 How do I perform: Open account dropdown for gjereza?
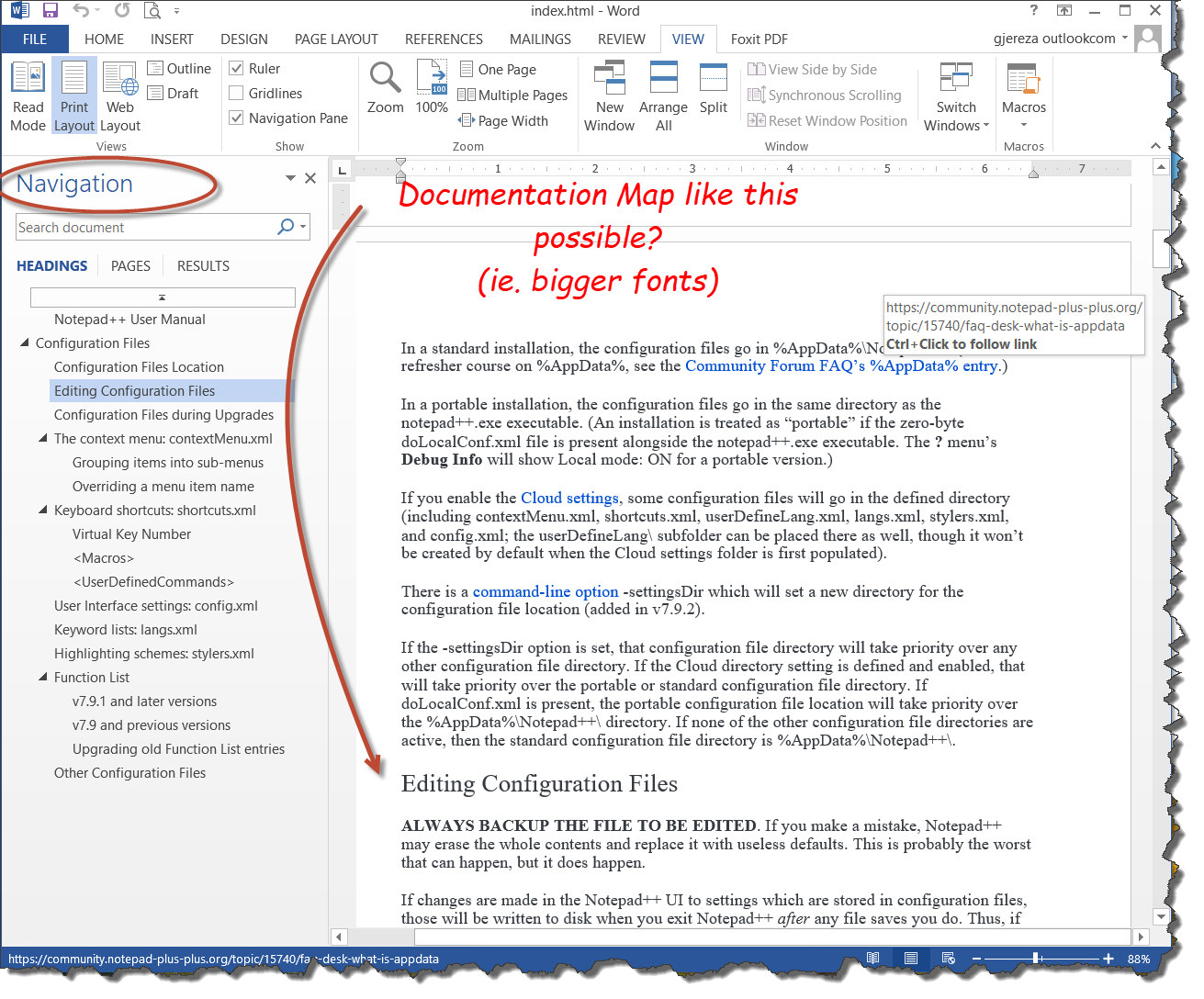[1124, 39]
